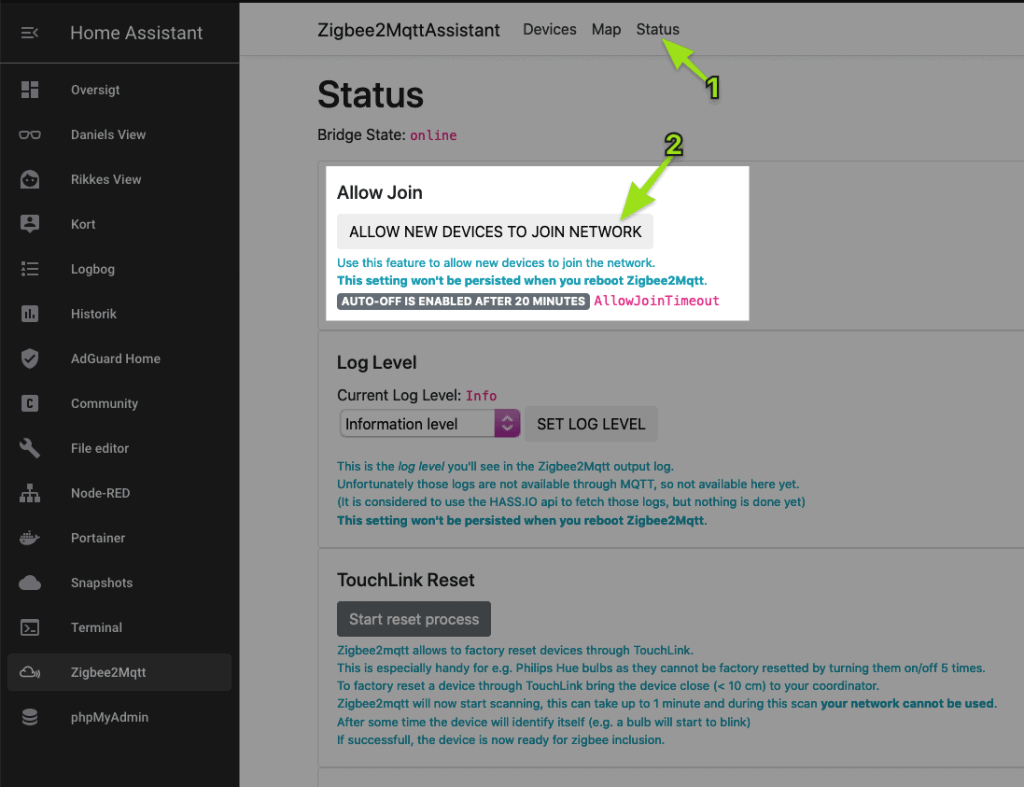The width and height of the screenshot is (1024, 787).
Task: Select phpMyAdmin in the sidebar
Action: point(120,717)
